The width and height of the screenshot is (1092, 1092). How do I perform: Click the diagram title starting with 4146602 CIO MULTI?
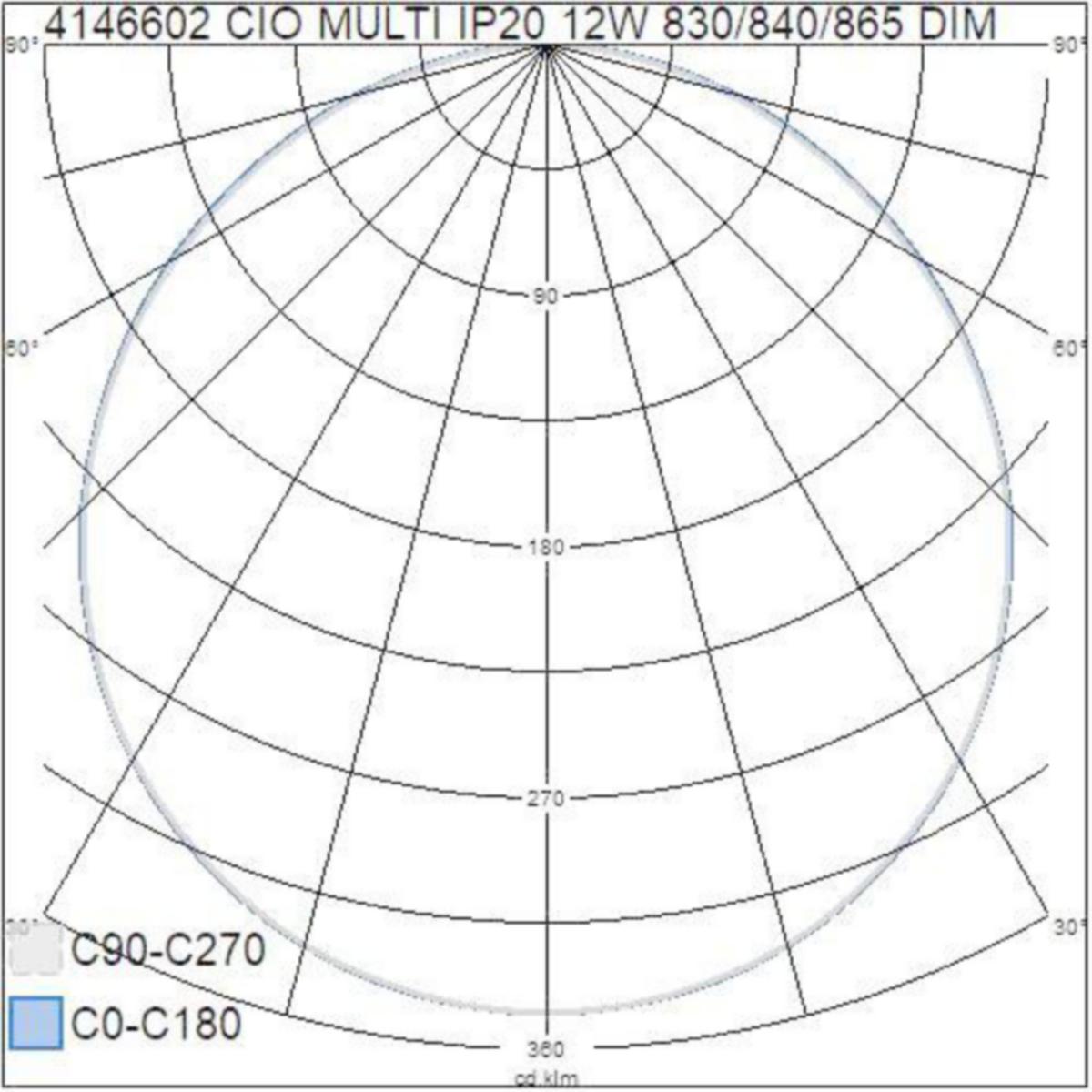520,23
